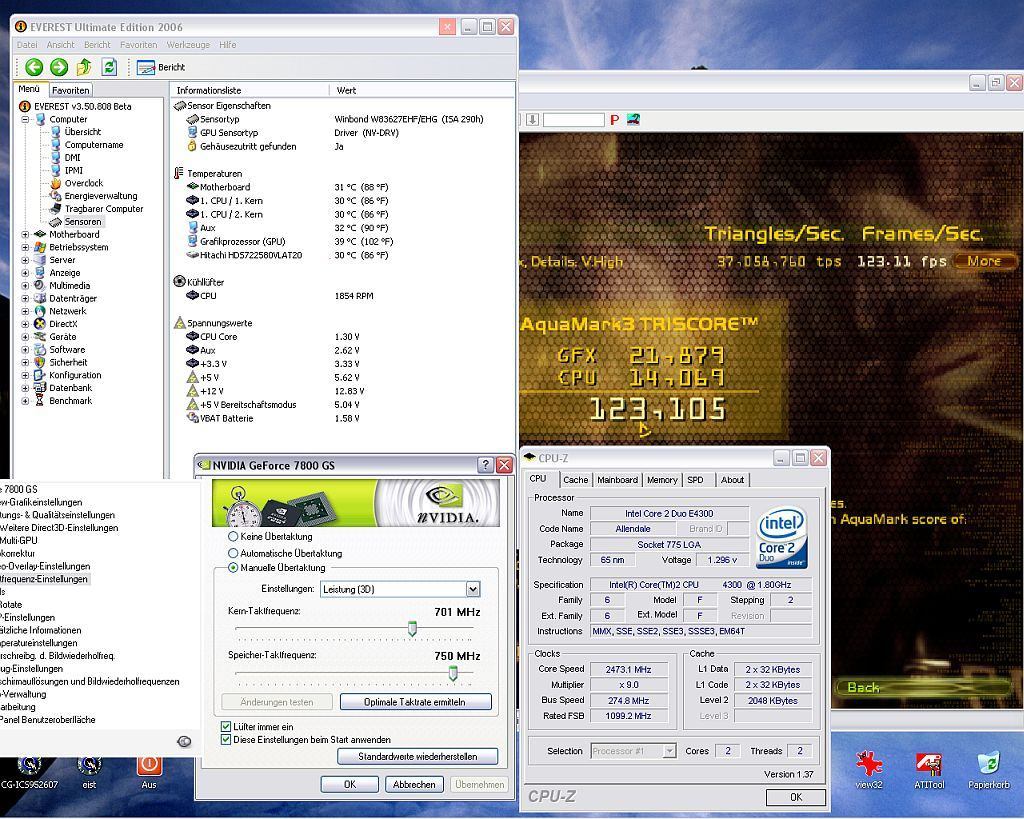Image resolution: width=1024 pixels, height=819 pixels.
Task: Click the green Forward arrow in EVEREST toolbar
Action: (x=59, y=67)
